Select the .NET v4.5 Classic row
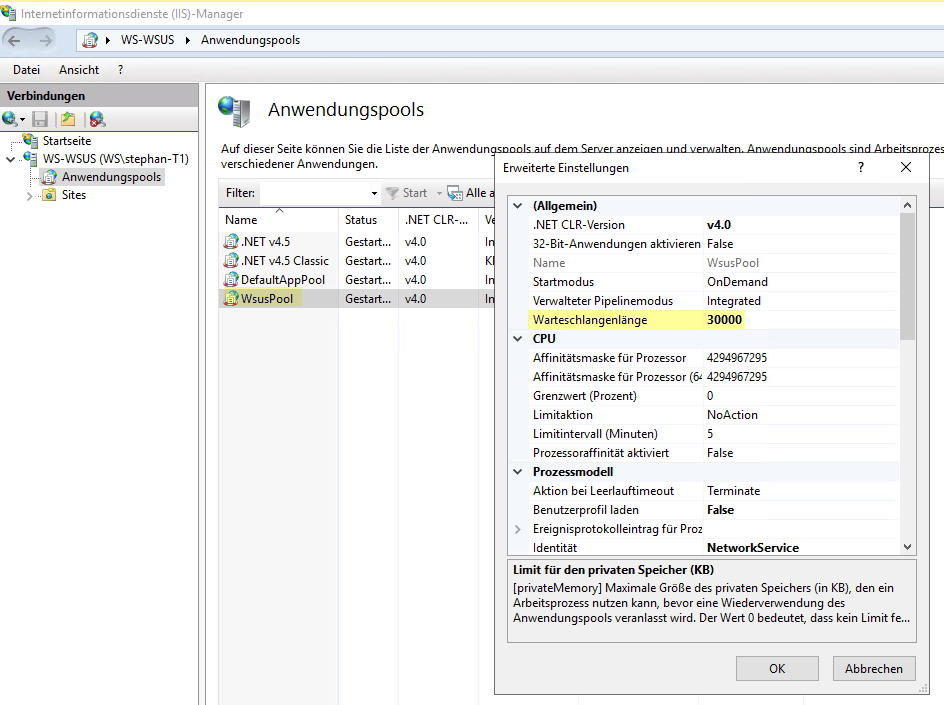 click(356, 261)
